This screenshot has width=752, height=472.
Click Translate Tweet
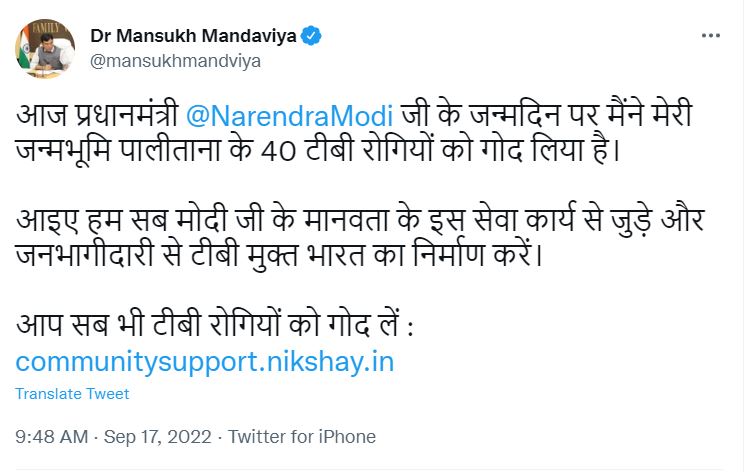pyautogui.click(x=72, y=394)
